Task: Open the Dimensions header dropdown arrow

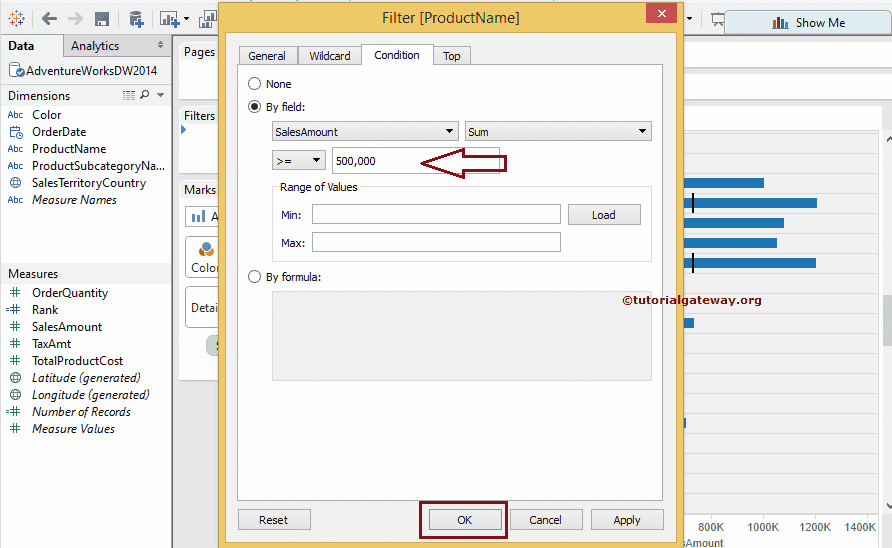Action: (160, 95)
